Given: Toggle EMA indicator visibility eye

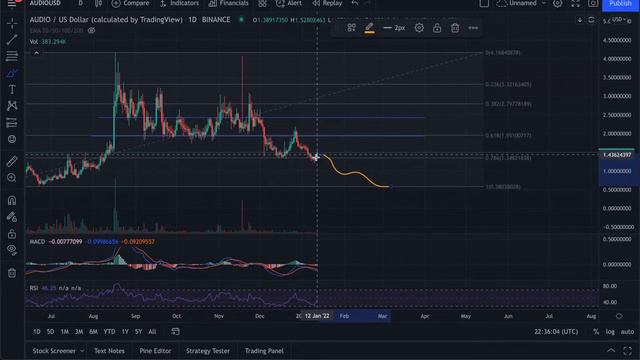Looking at the screenshot, I should tap(91, 31).
